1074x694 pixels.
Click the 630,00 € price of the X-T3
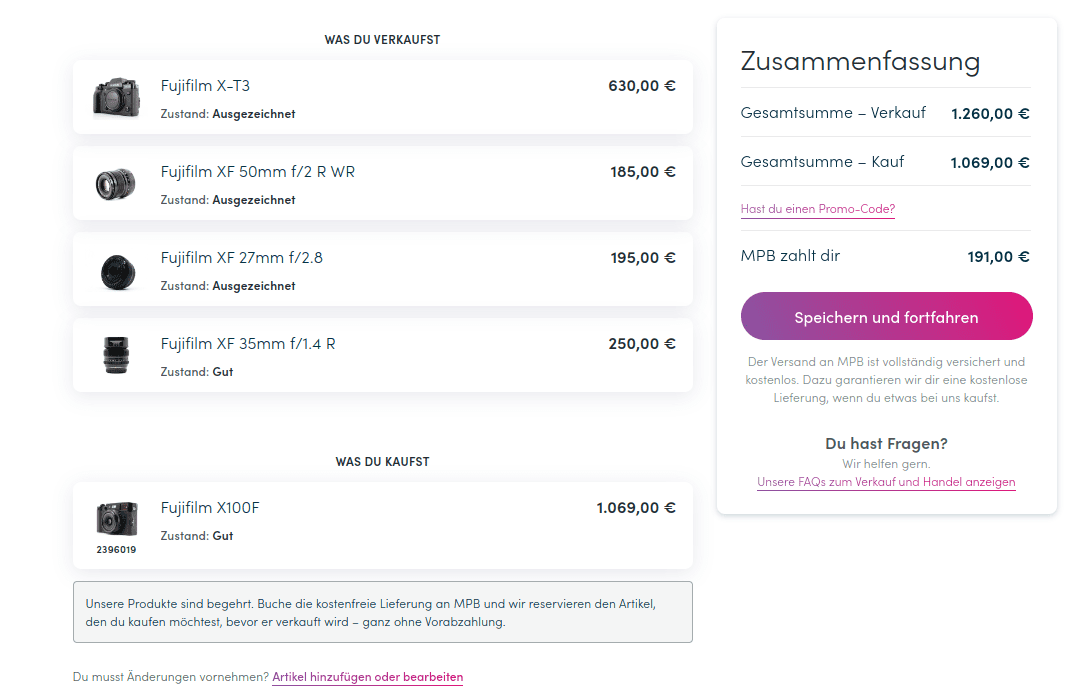coord(642,86)
